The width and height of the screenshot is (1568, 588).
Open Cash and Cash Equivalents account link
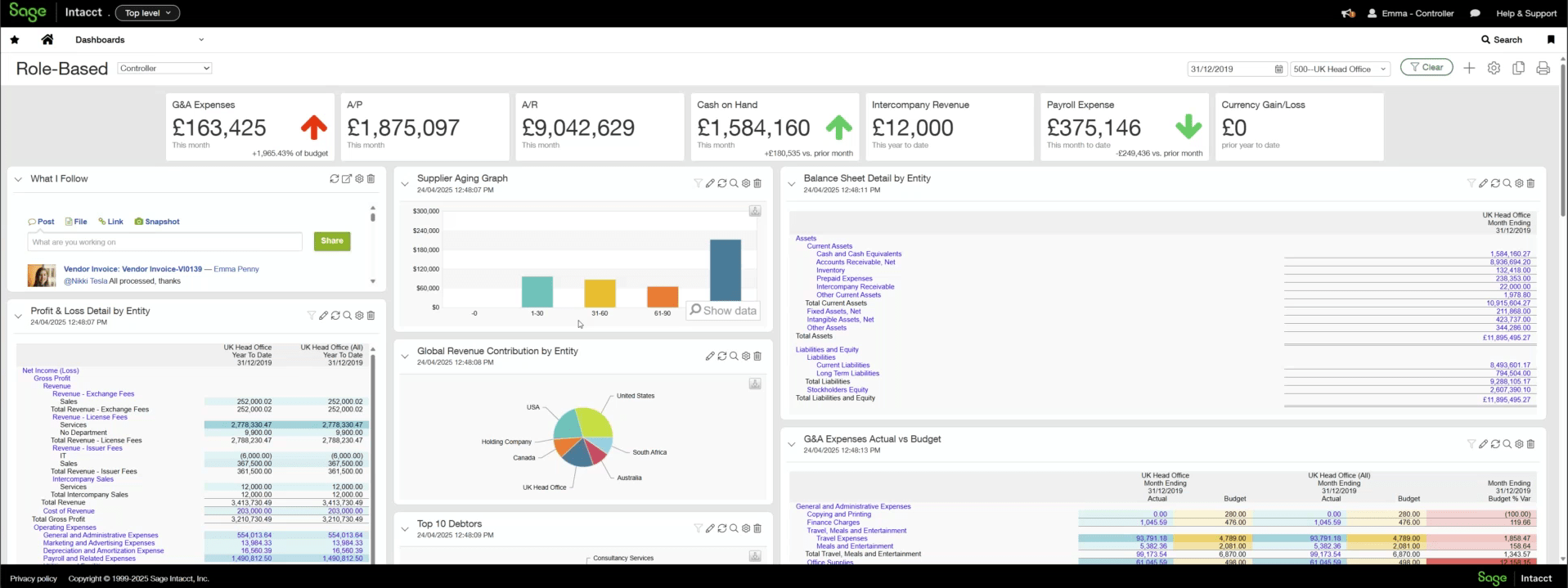coord(859,254)
